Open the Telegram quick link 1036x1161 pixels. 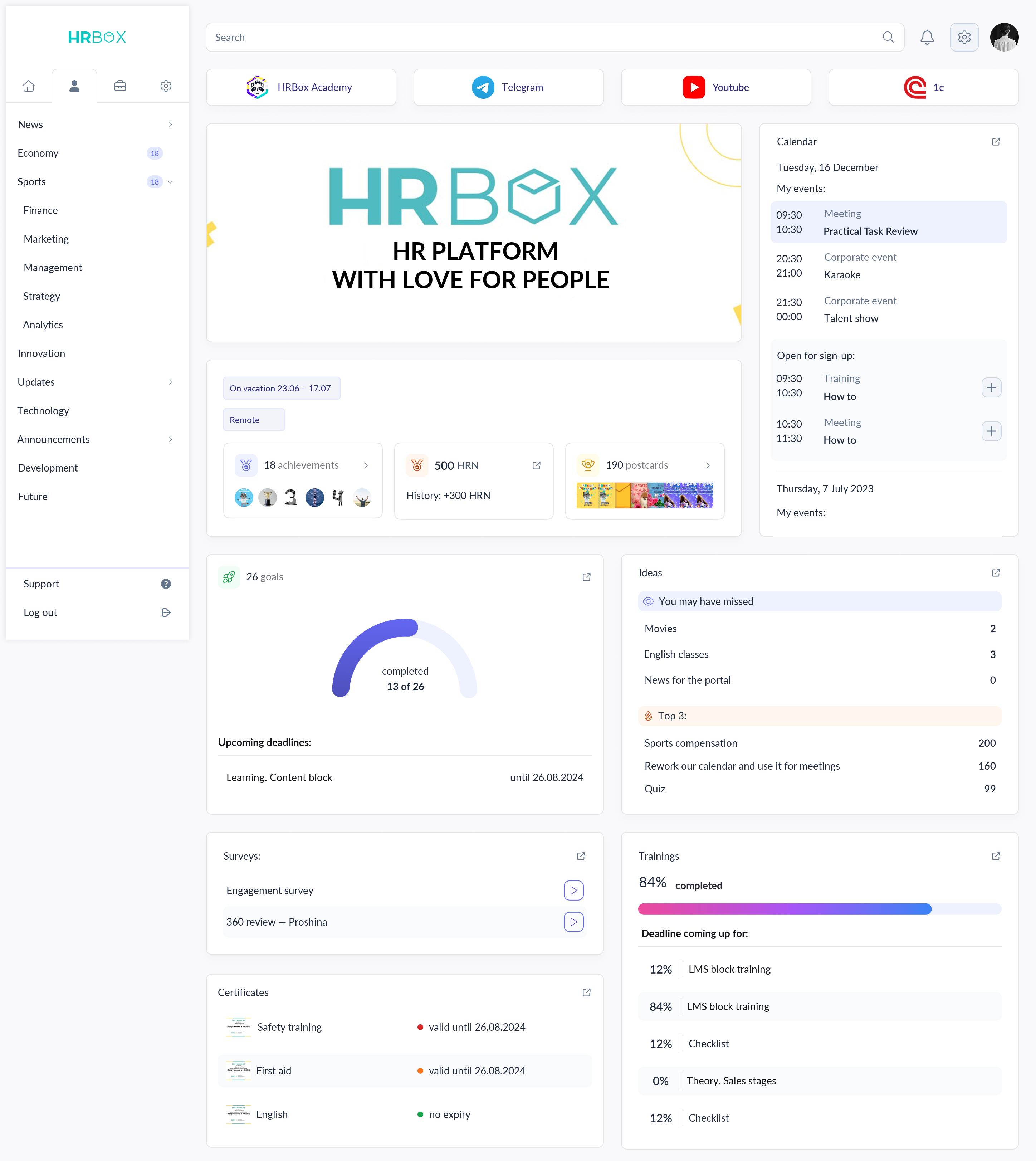pos(508,87)
